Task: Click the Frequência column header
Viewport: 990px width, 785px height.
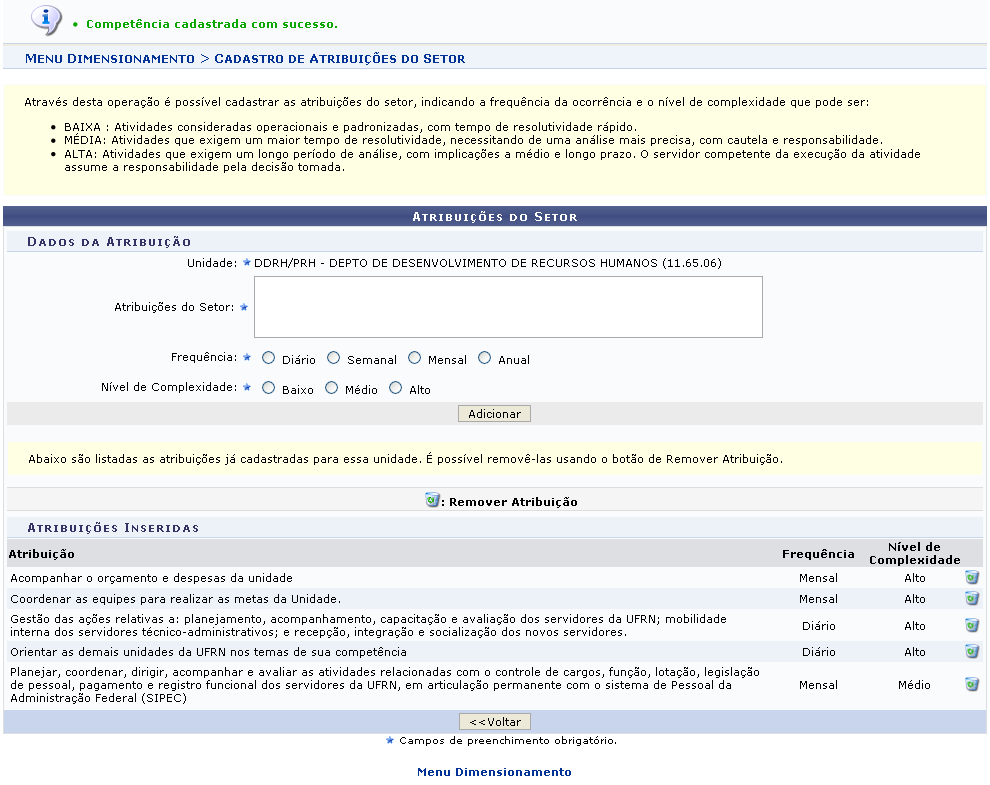Action: click(x=818, y=554)
